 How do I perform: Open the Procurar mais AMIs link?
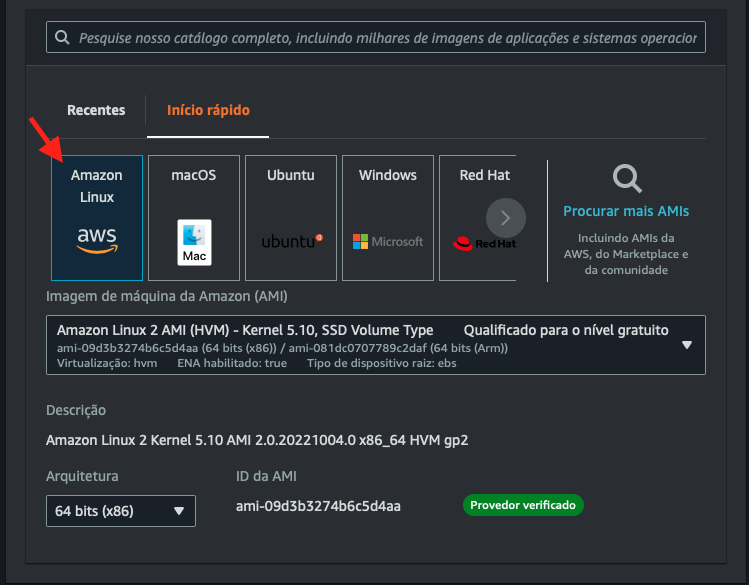tap(626, 211)
